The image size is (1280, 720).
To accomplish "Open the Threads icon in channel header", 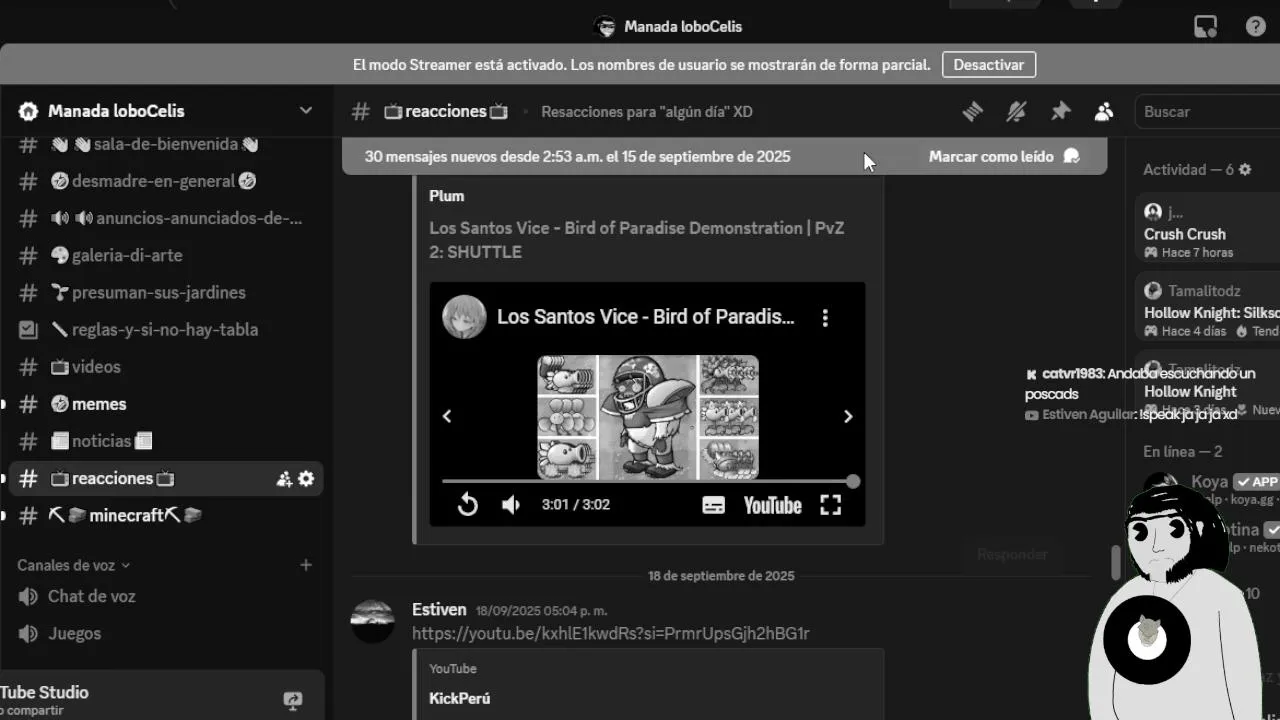I will click(972, 112).
